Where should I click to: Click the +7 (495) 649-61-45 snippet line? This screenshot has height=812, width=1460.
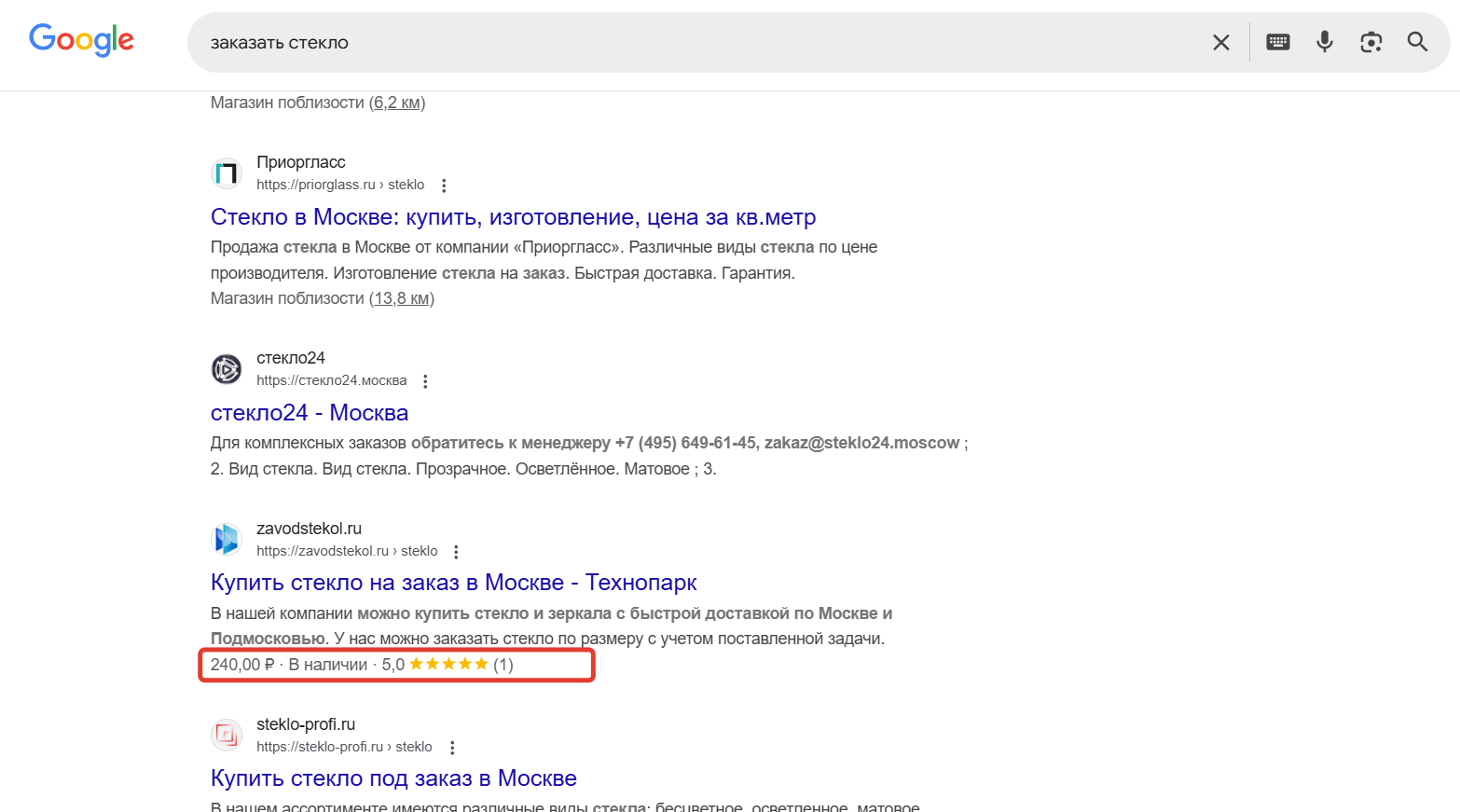click(x=589, y=443)
